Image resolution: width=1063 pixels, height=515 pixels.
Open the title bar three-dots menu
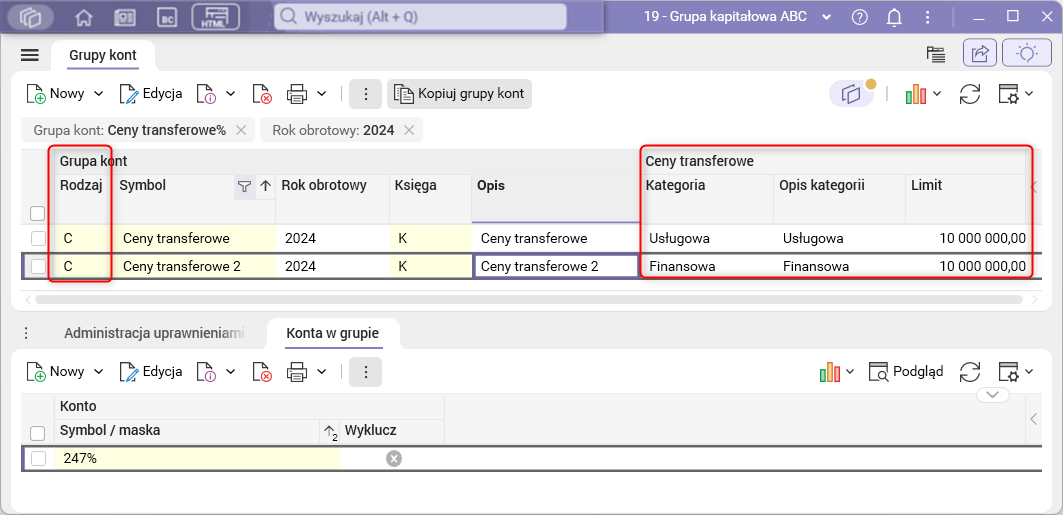pos(927,17)
